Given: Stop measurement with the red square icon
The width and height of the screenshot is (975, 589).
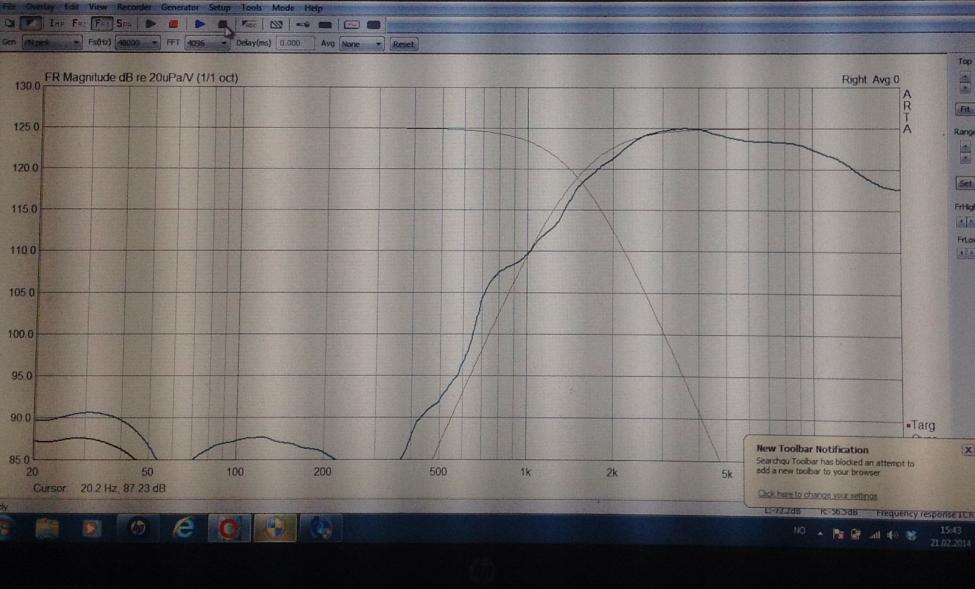Looking at the screenshot, I should (173, 24).
